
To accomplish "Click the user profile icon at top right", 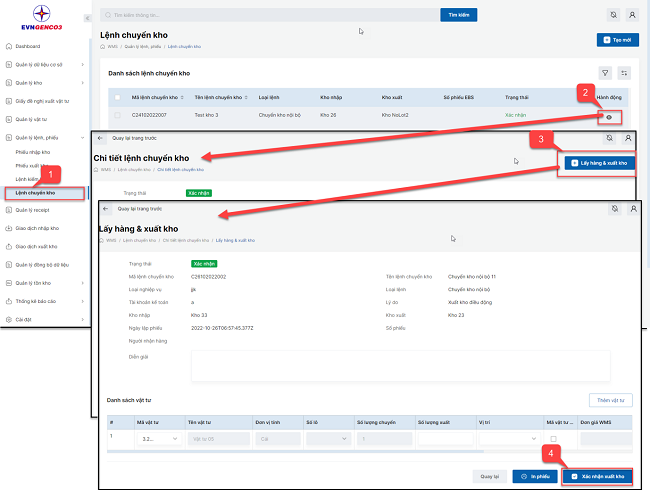I will [x=631, y=15].
